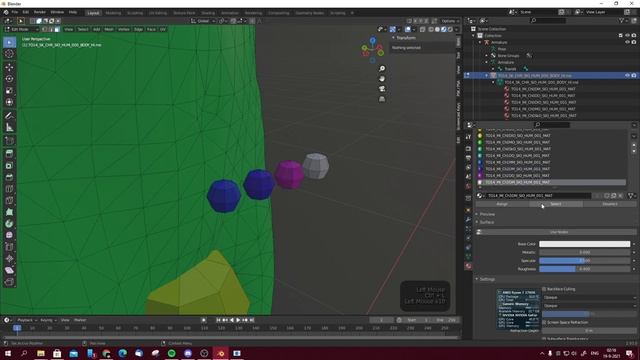This screenshot has width=640, height=360.
Task: Open the Global transform orientation dropdown
Action: pos(202,21)
